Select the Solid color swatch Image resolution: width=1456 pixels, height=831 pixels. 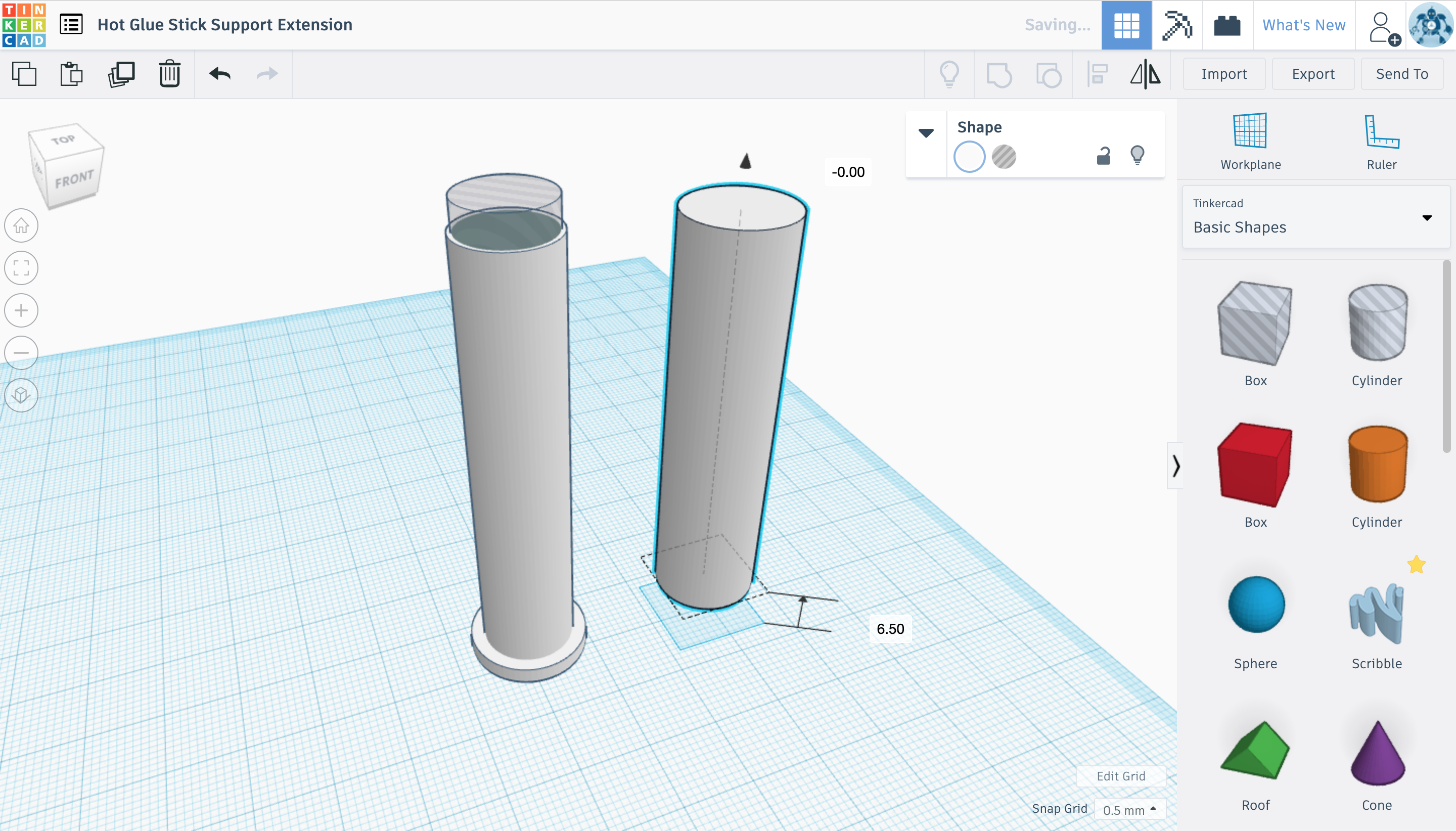point(969,157)
